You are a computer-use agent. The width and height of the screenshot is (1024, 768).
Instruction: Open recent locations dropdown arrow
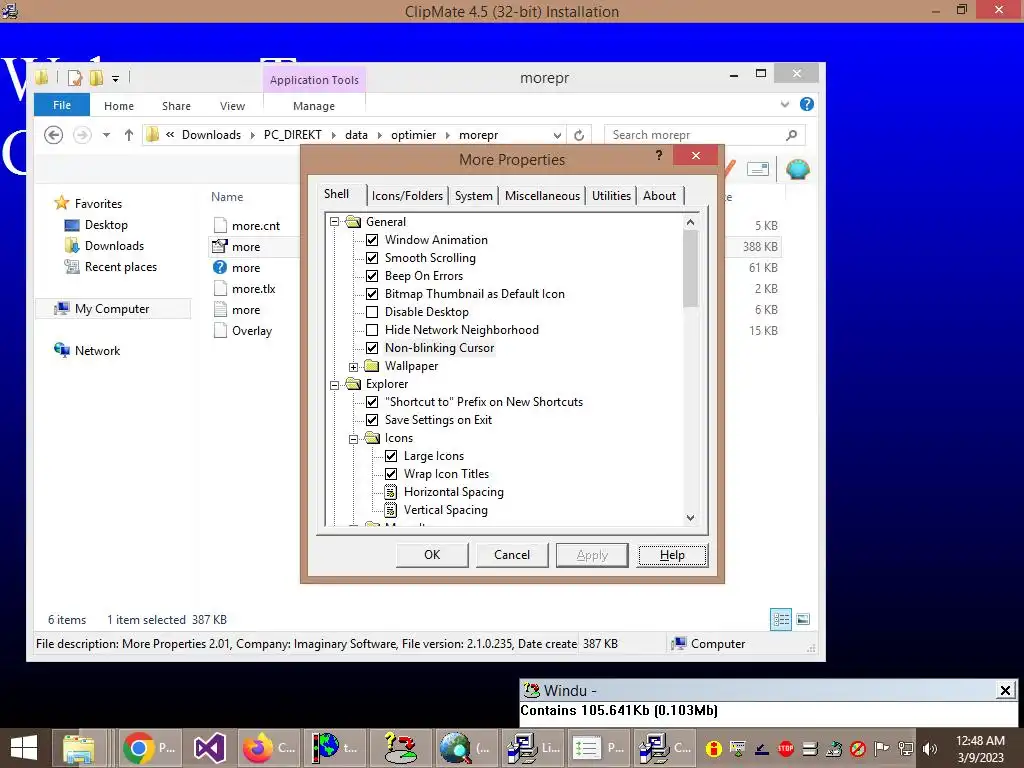(106, 135)
